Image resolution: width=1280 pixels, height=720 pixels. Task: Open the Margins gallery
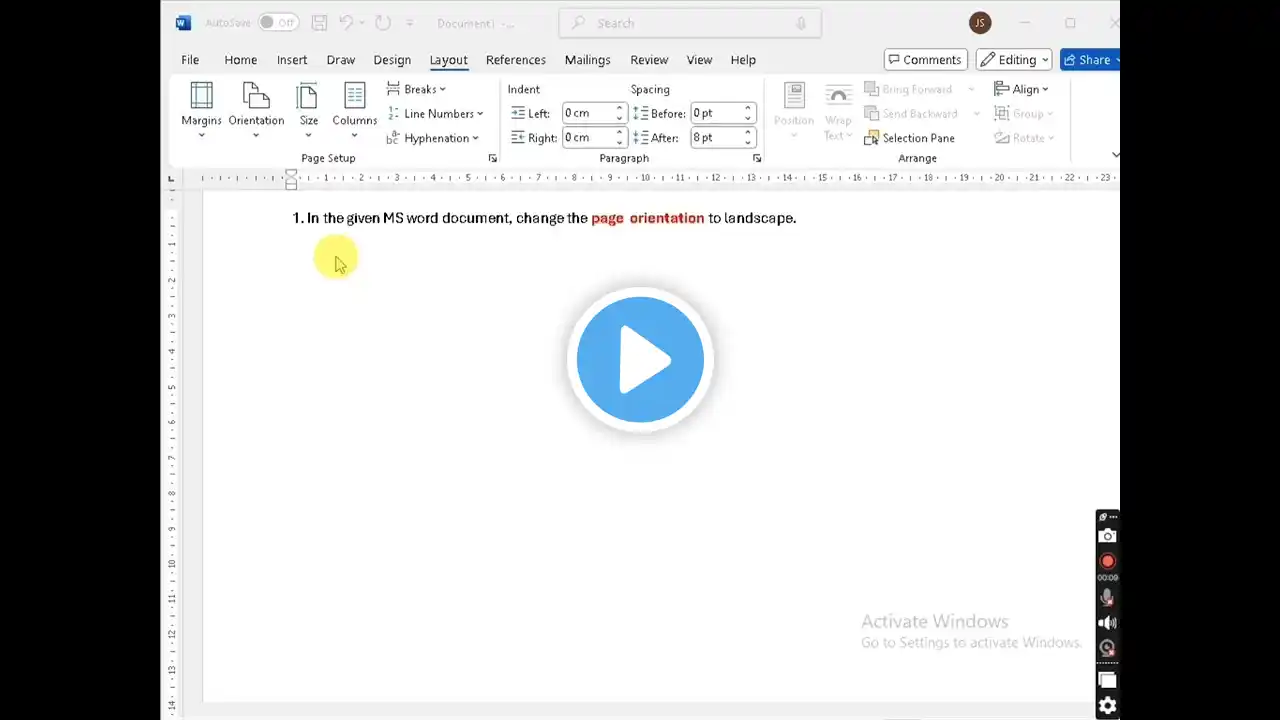pos(201,110)
